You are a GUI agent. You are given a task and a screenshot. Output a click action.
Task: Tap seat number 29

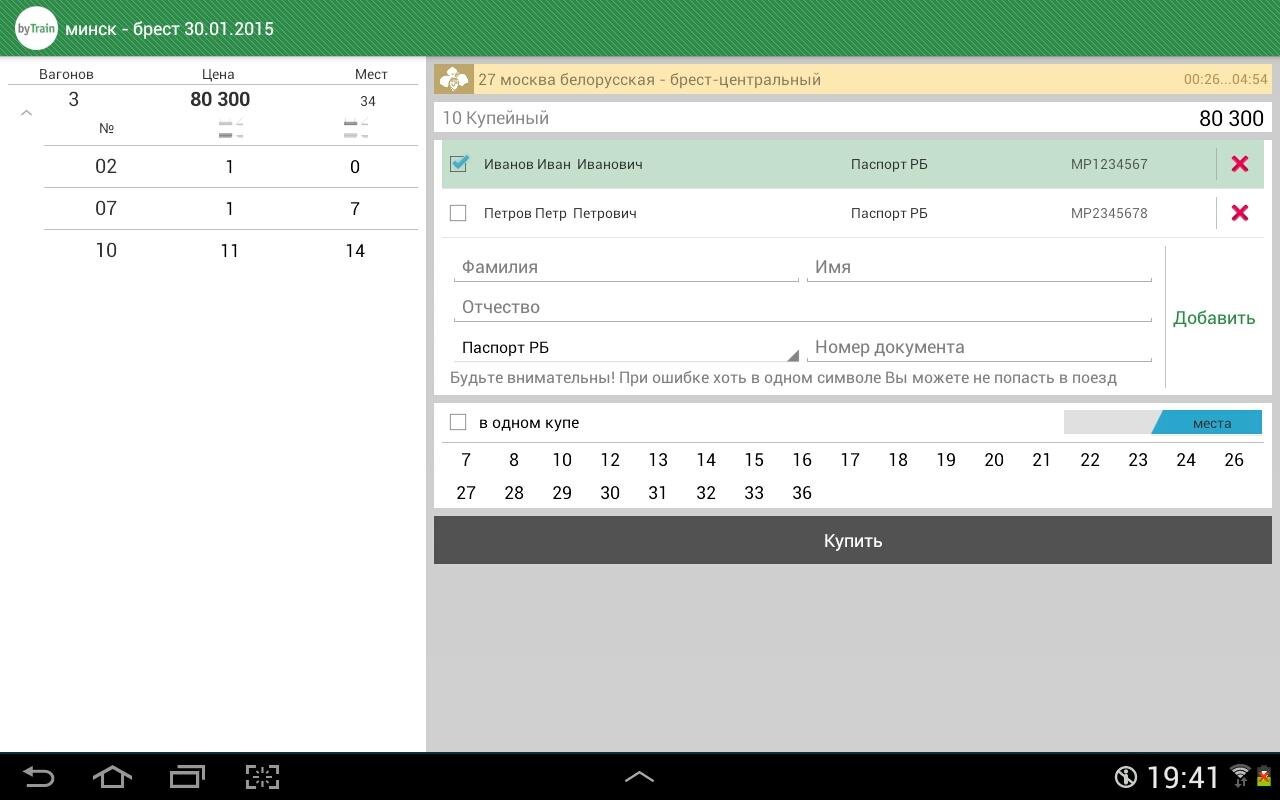click(x=562, y=493)
